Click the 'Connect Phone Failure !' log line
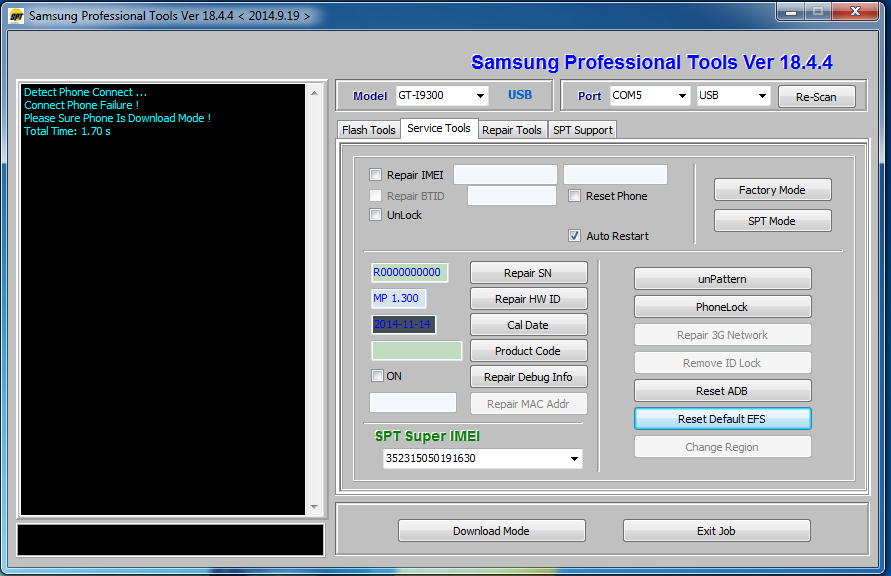 click(81, 105)
